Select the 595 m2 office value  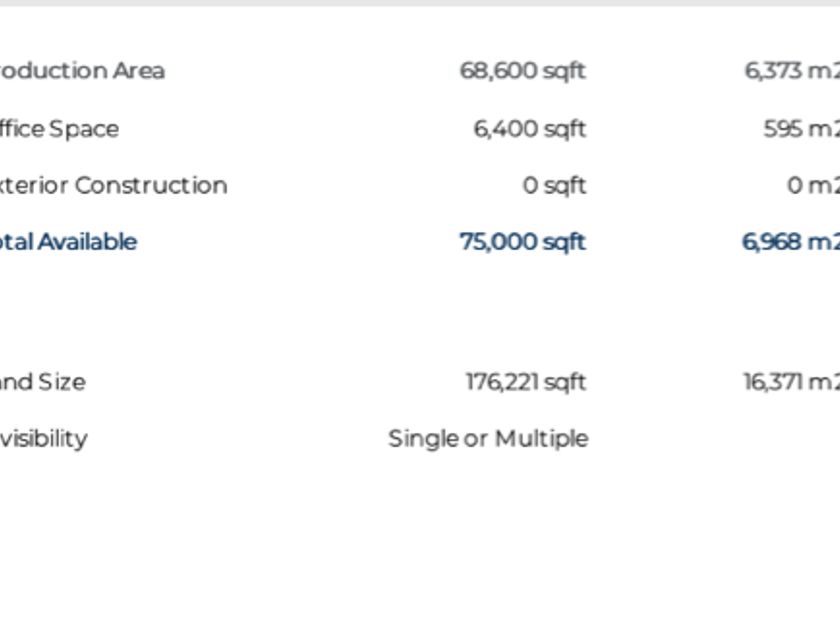(801, 129)
